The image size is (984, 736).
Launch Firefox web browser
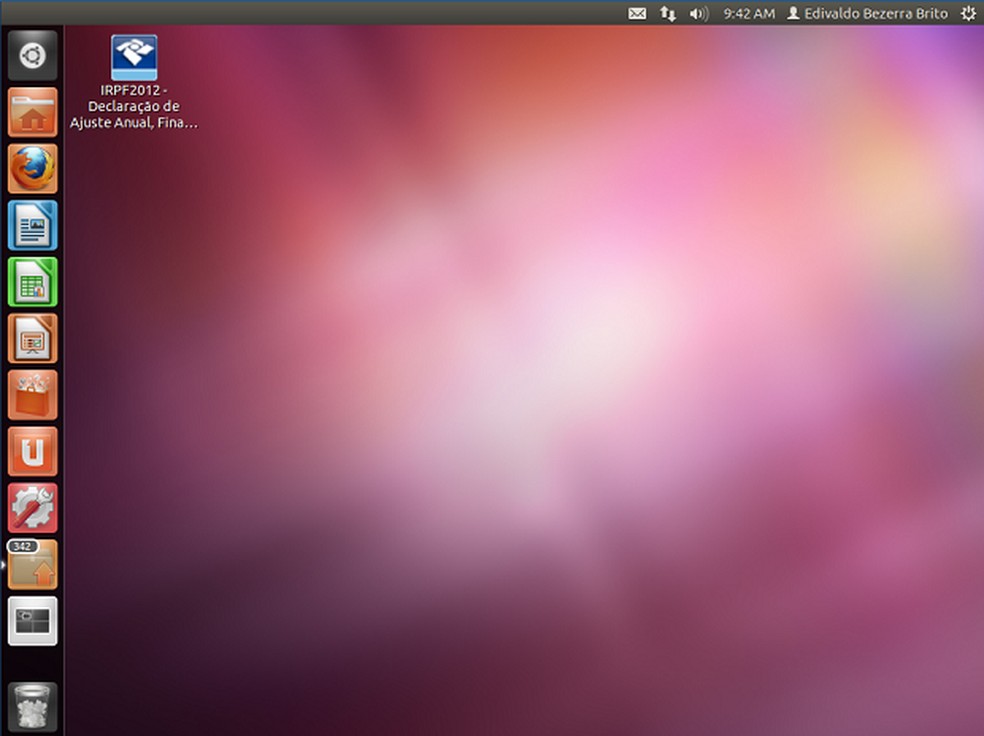pos(33,169)
